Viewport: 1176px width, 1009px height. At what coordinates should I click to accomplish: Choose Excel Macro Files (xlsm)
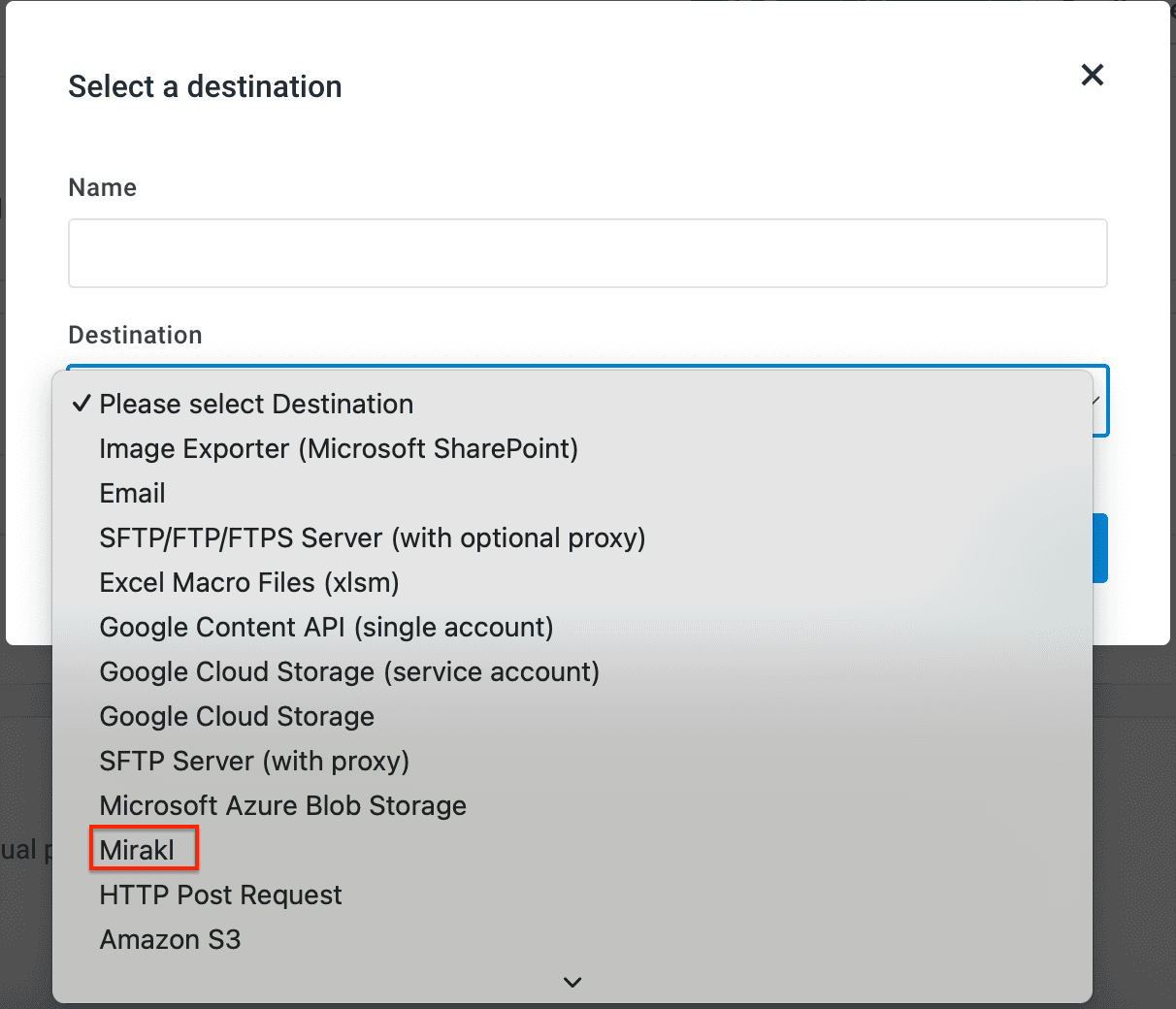pos(249,582)
